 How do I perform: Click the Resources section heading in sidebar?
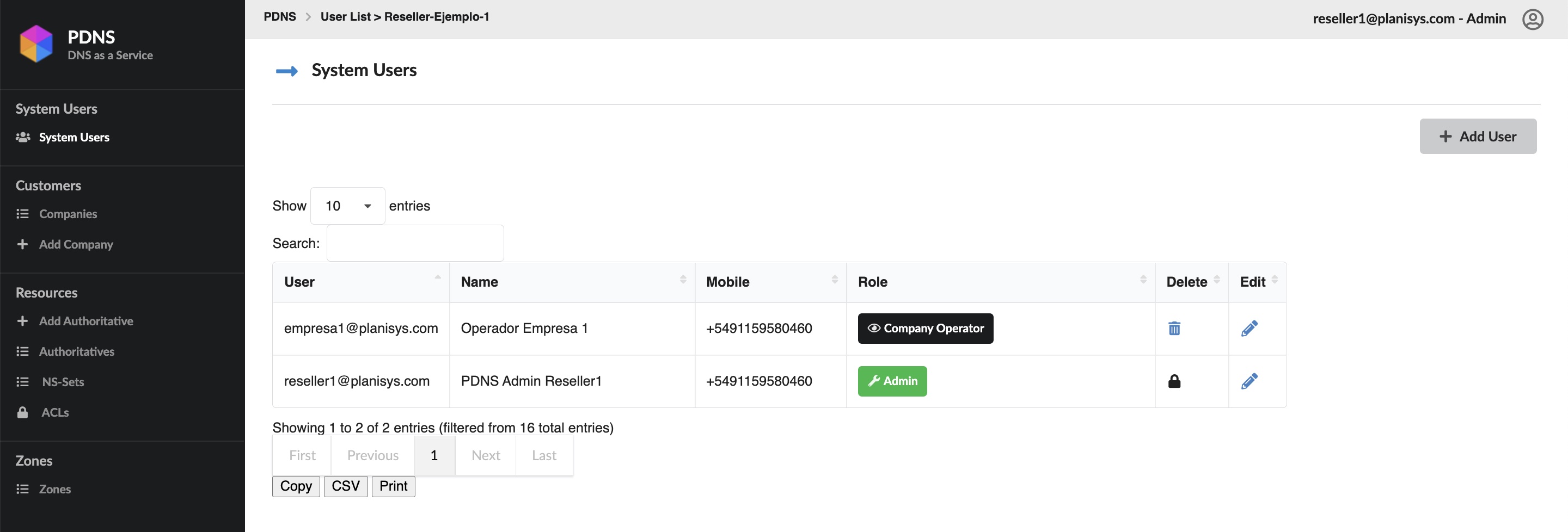click(x=46, y=293)
